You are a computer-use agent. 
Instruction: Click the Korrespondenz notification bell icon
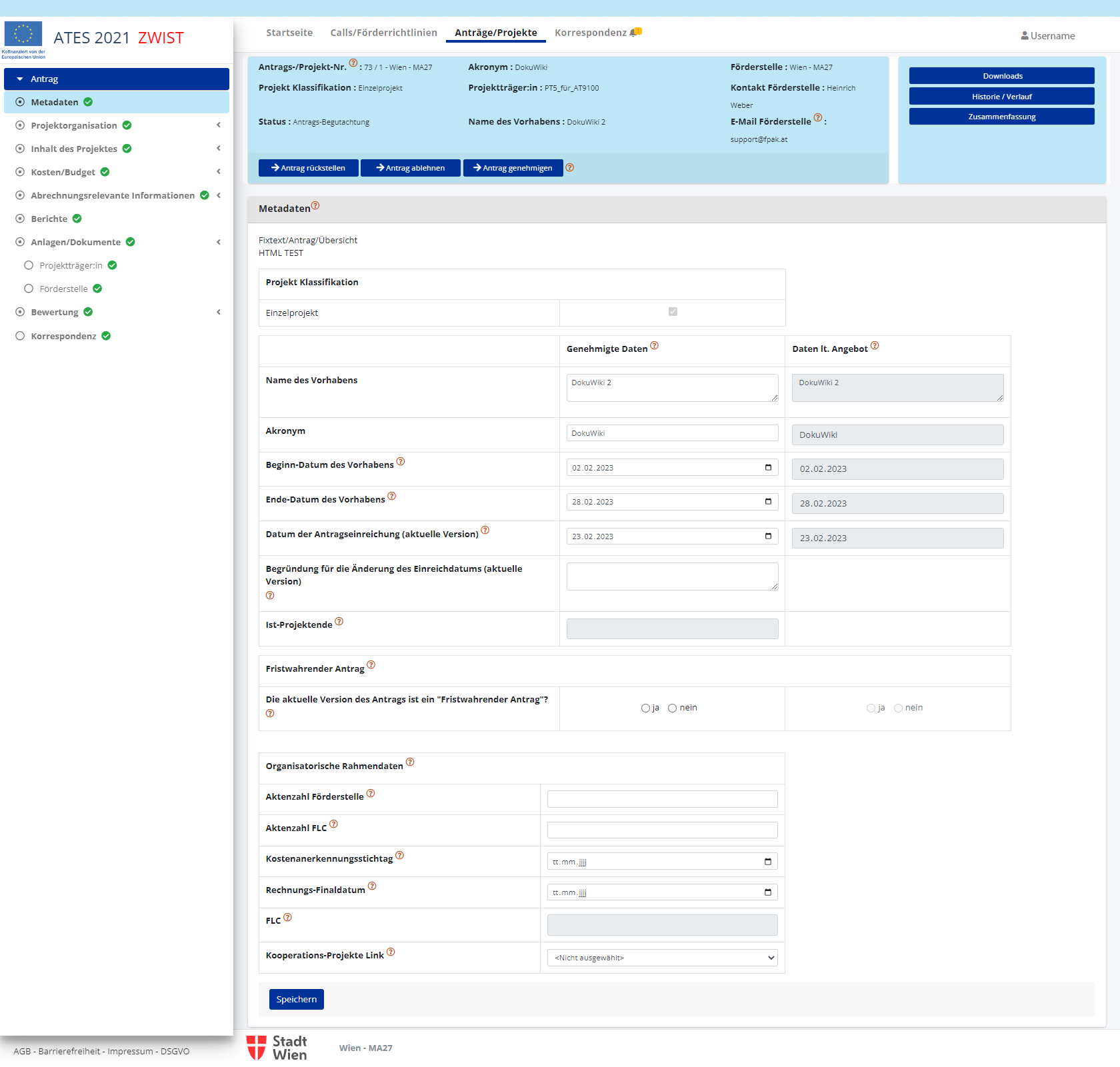(x=635, y=32)
